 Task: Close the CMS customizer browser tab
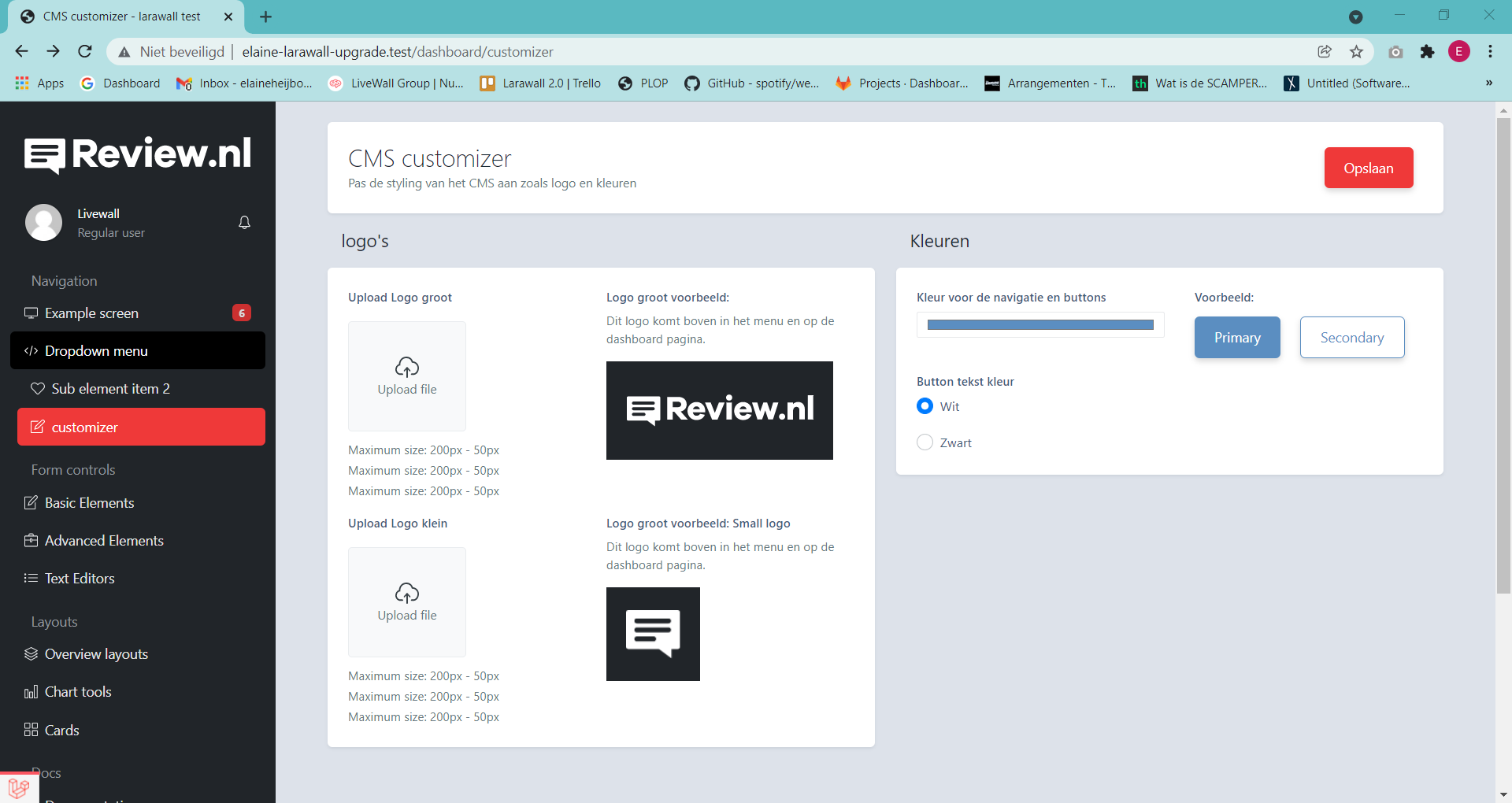228,17
